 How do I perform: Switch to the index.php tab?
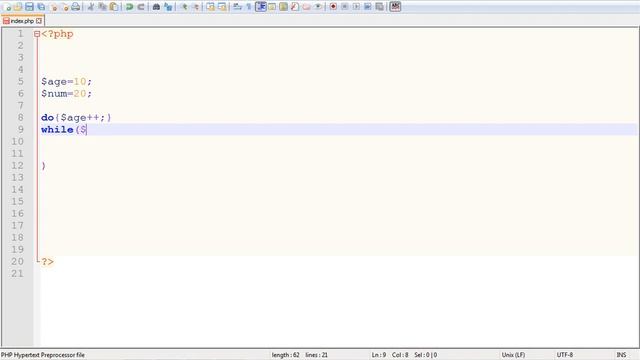click(x=22, y=21)
